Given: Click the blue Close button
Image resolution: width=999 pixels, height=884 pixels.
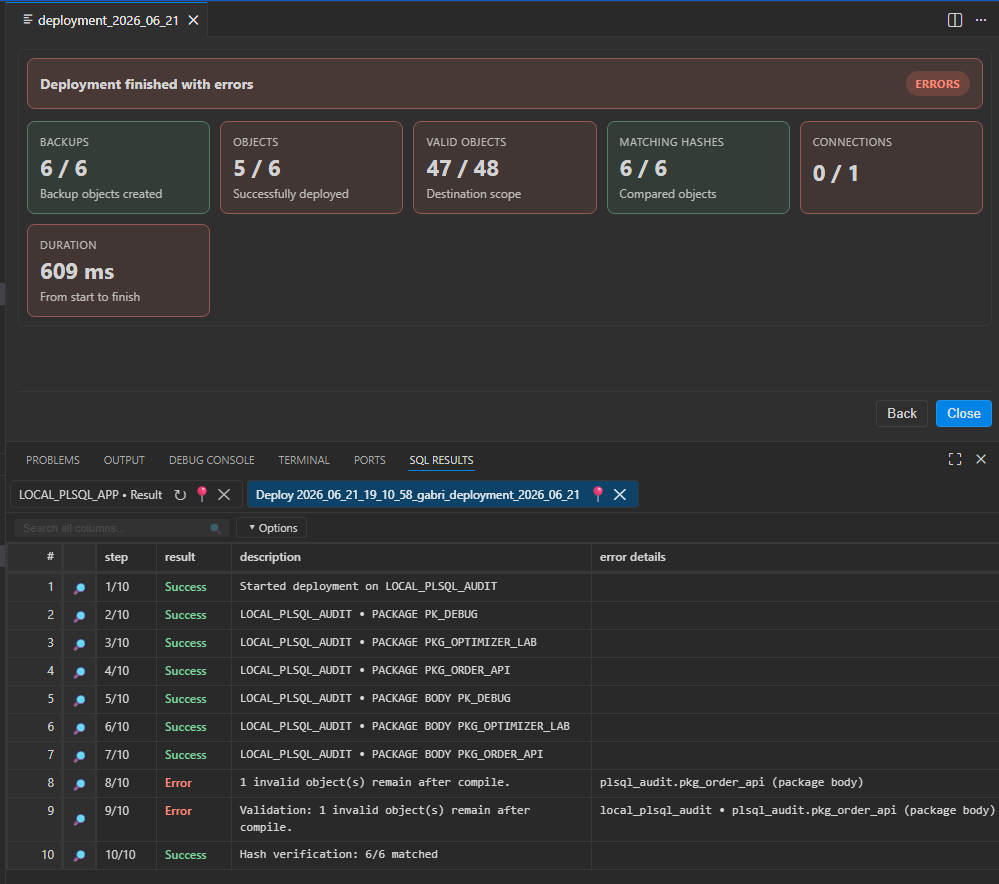Looking at the screenshot, I should point(963,414).
